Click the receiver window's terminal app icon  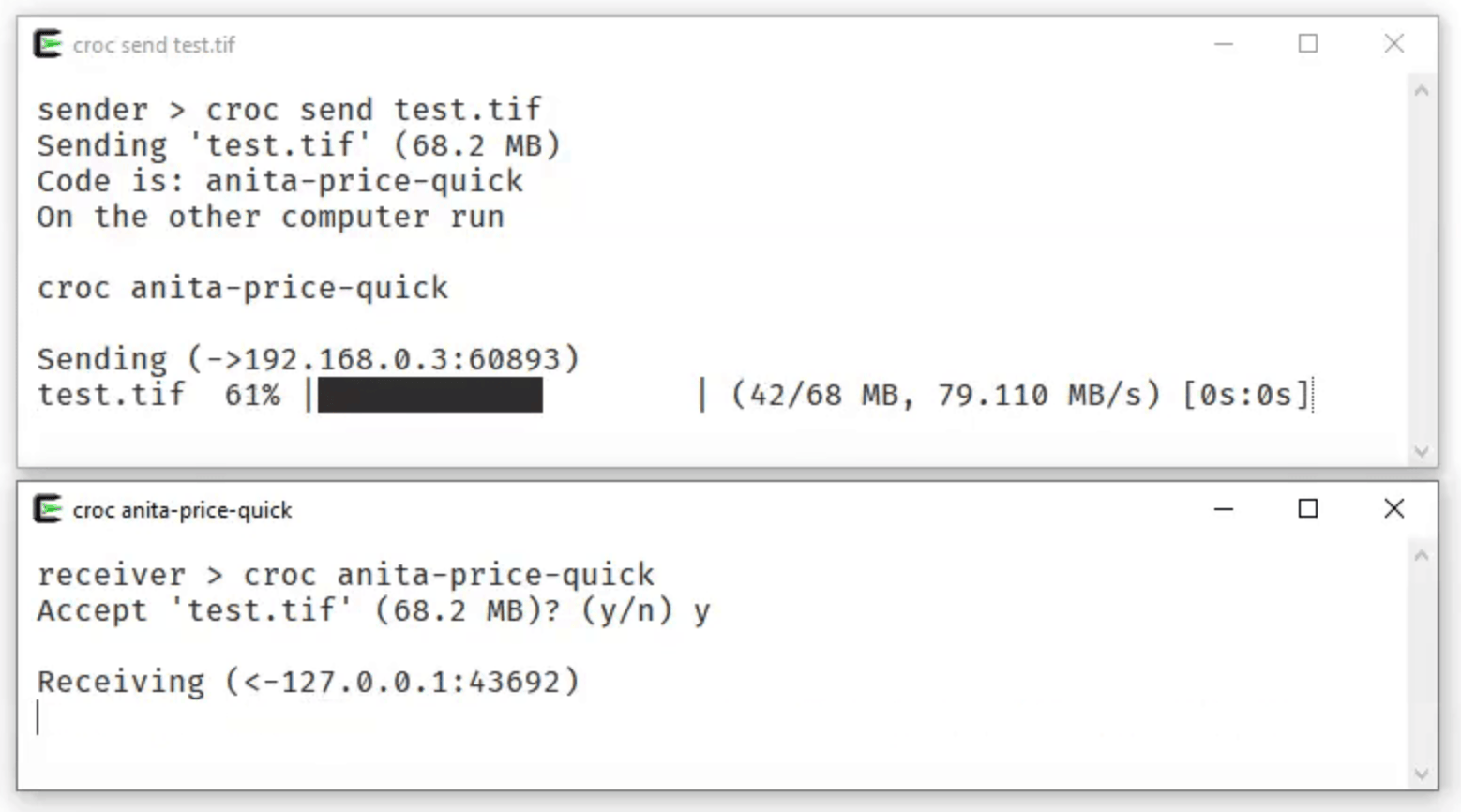[48, 509]
